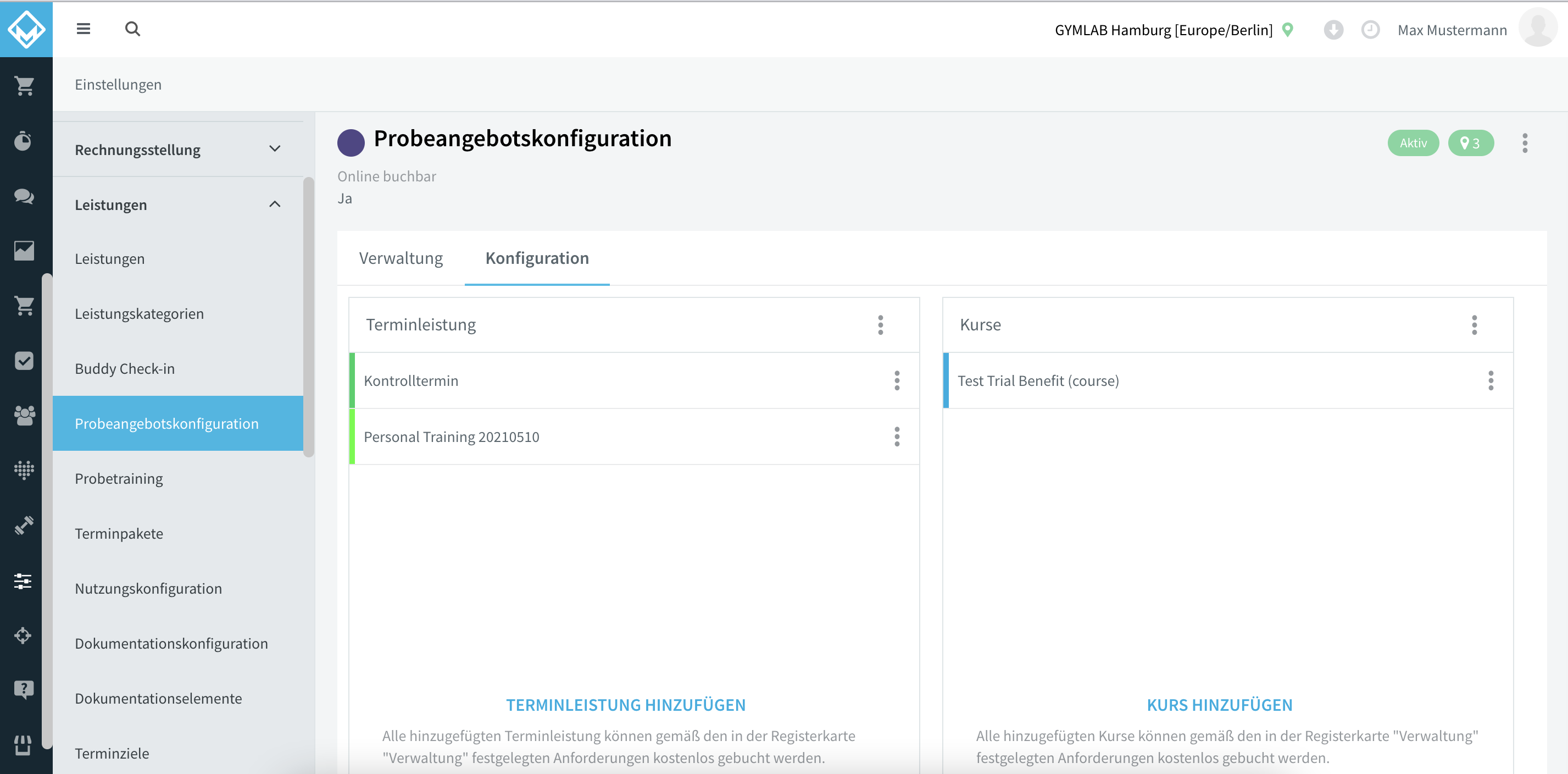Expand the Rechnungsstellung section

[x=178, y=149]
